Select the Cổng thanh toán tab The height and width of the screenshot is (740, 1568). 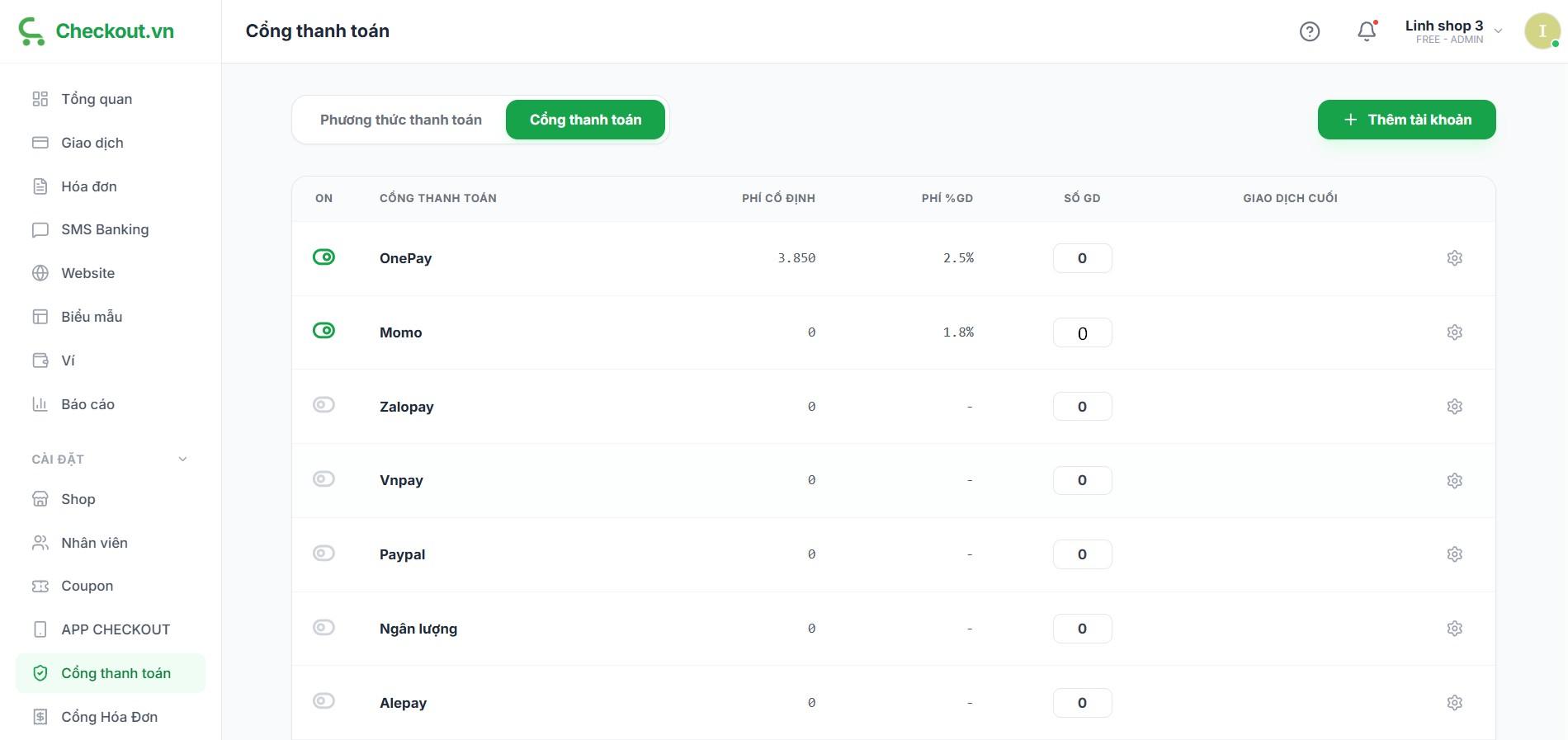pos(585,120)
